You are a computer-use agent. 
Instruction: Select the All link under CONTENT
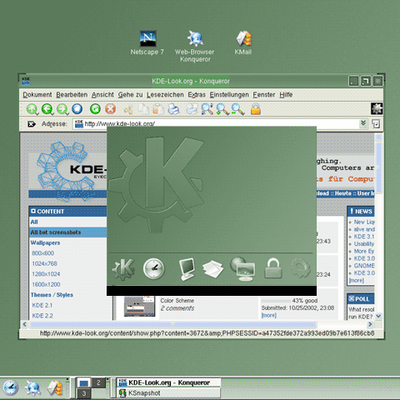click(34, 222)
